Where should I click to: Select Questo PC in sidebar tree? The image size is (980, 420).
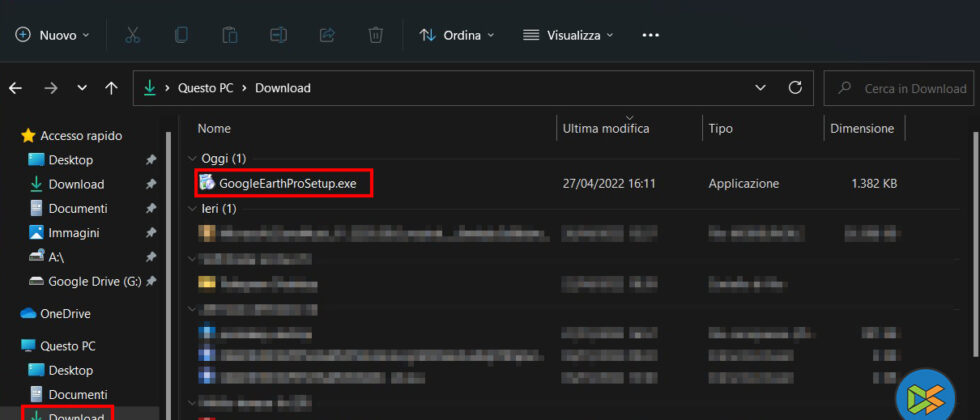pos(58,346)
